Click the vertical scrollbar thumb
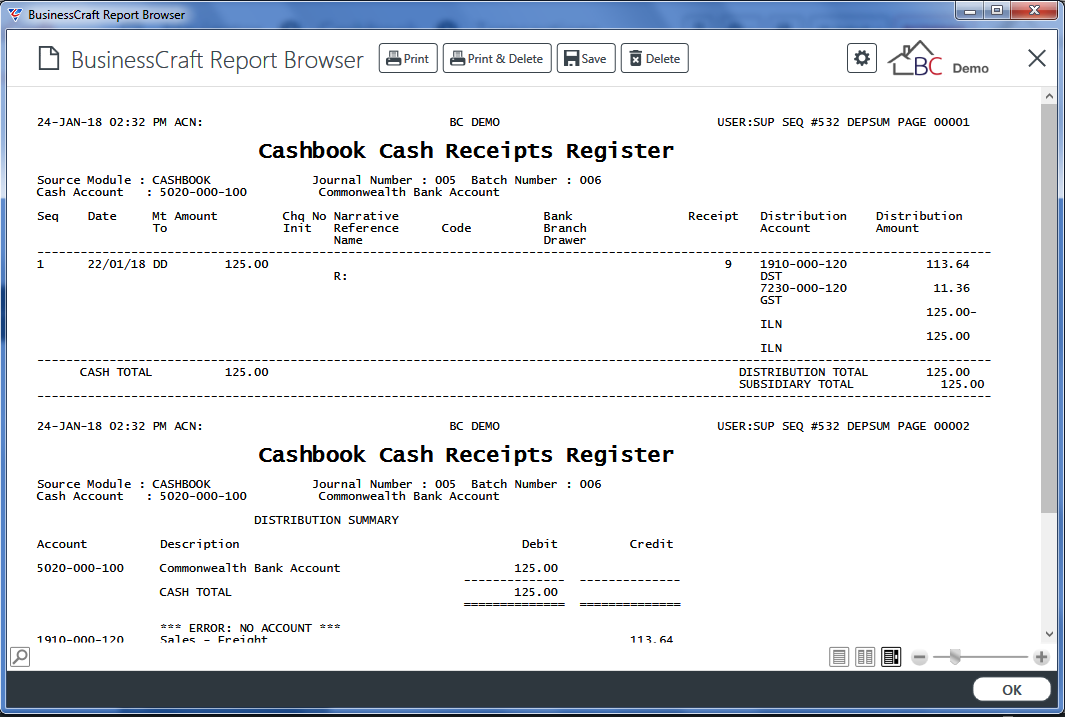1065x717 pixels. click(1049, 309)
